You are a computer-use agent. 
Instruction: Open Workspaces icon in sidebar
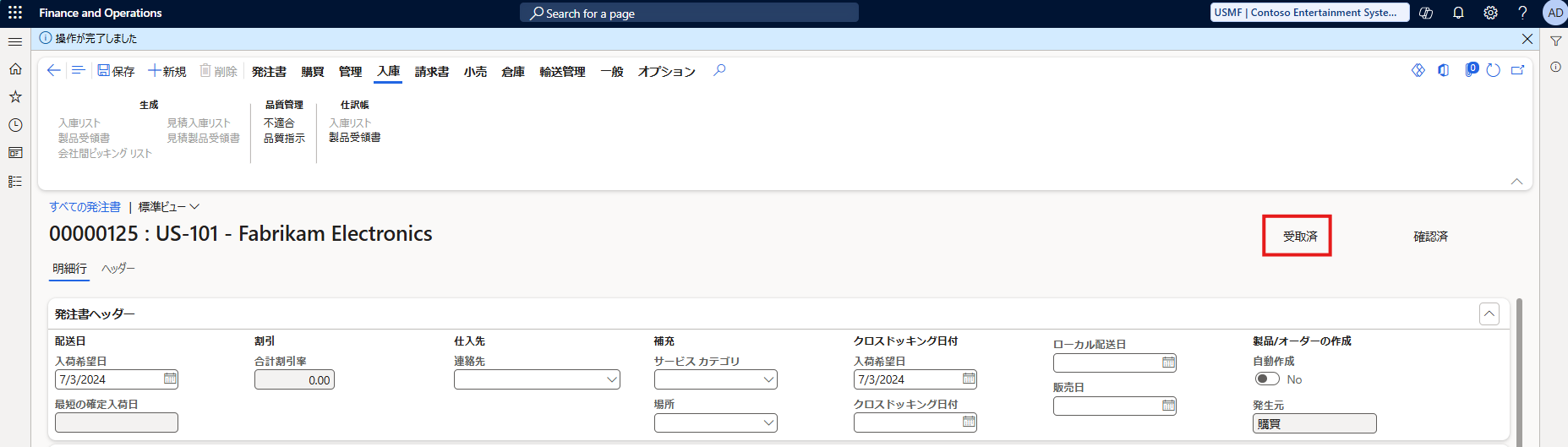(x=15, y=153)
